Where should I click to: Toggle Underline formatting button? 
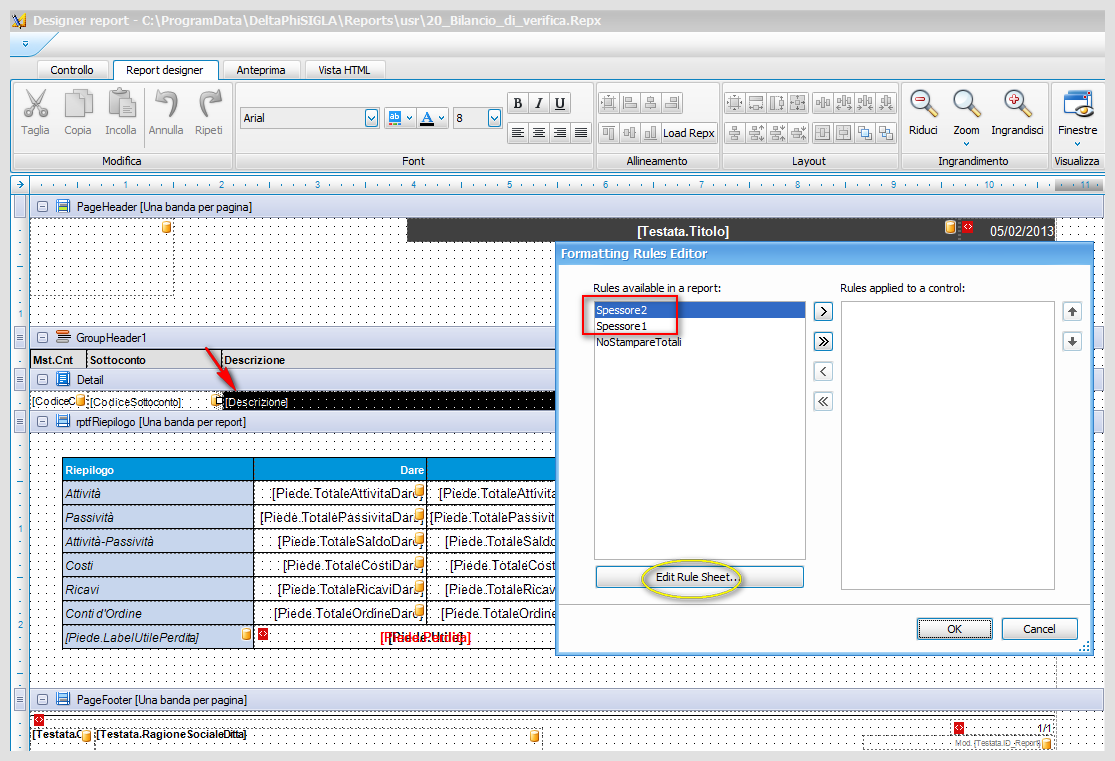[560, 103]
